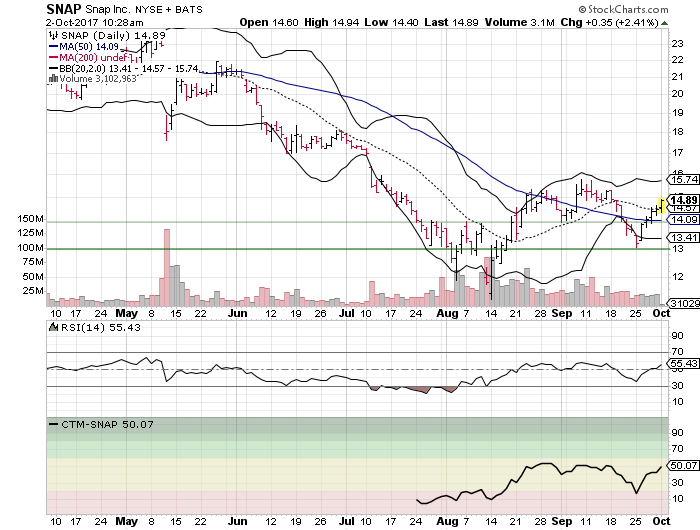Click the 'SNAP (Daily) 14.89' legend entry
The width and height of the screenshot is (700, 530).
click(107, 35)
